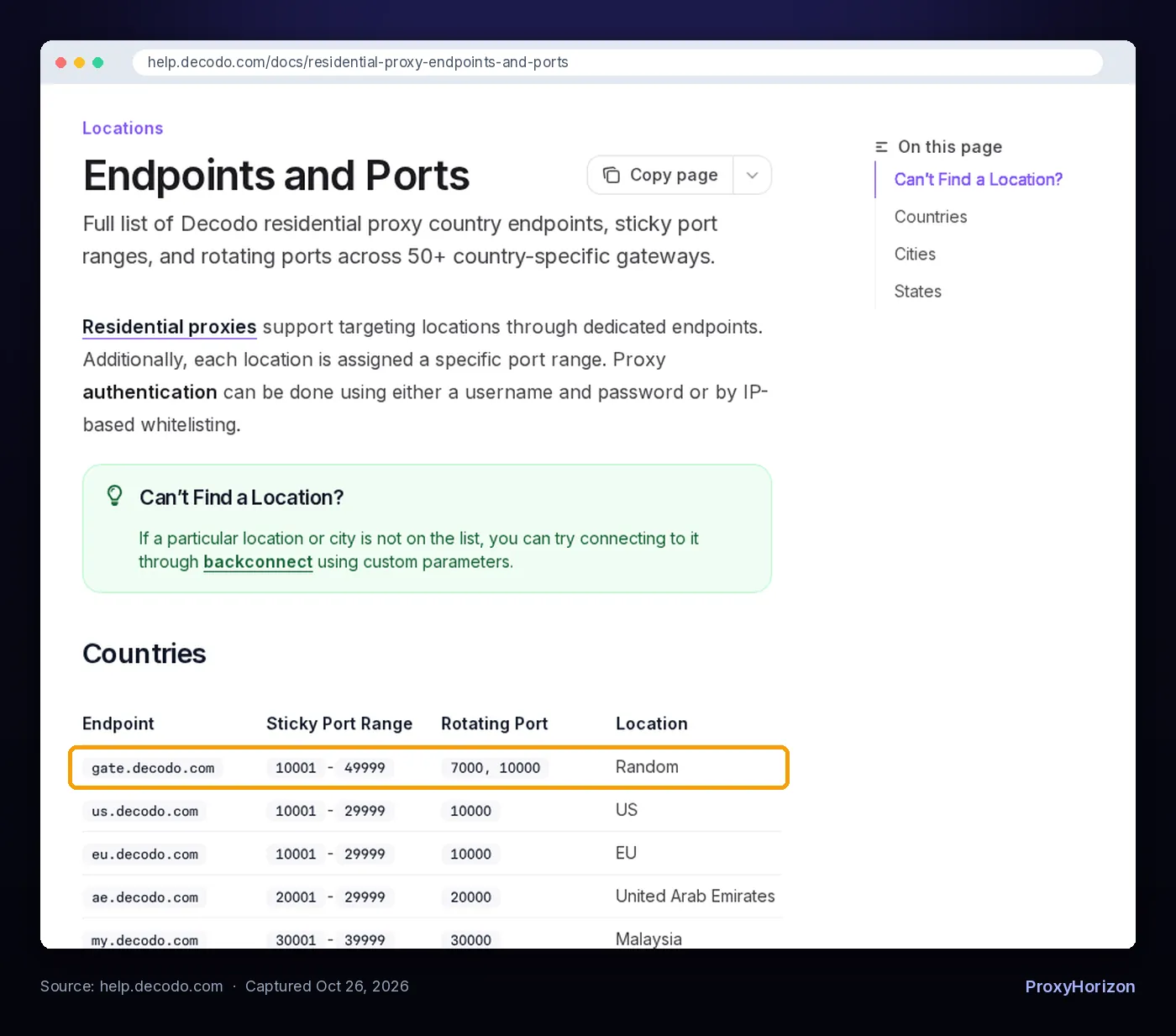Click the Sticky Port Range column header
Image resolution: width=1176 pixels, height=1036 pixels.
[x=339, y=723]
